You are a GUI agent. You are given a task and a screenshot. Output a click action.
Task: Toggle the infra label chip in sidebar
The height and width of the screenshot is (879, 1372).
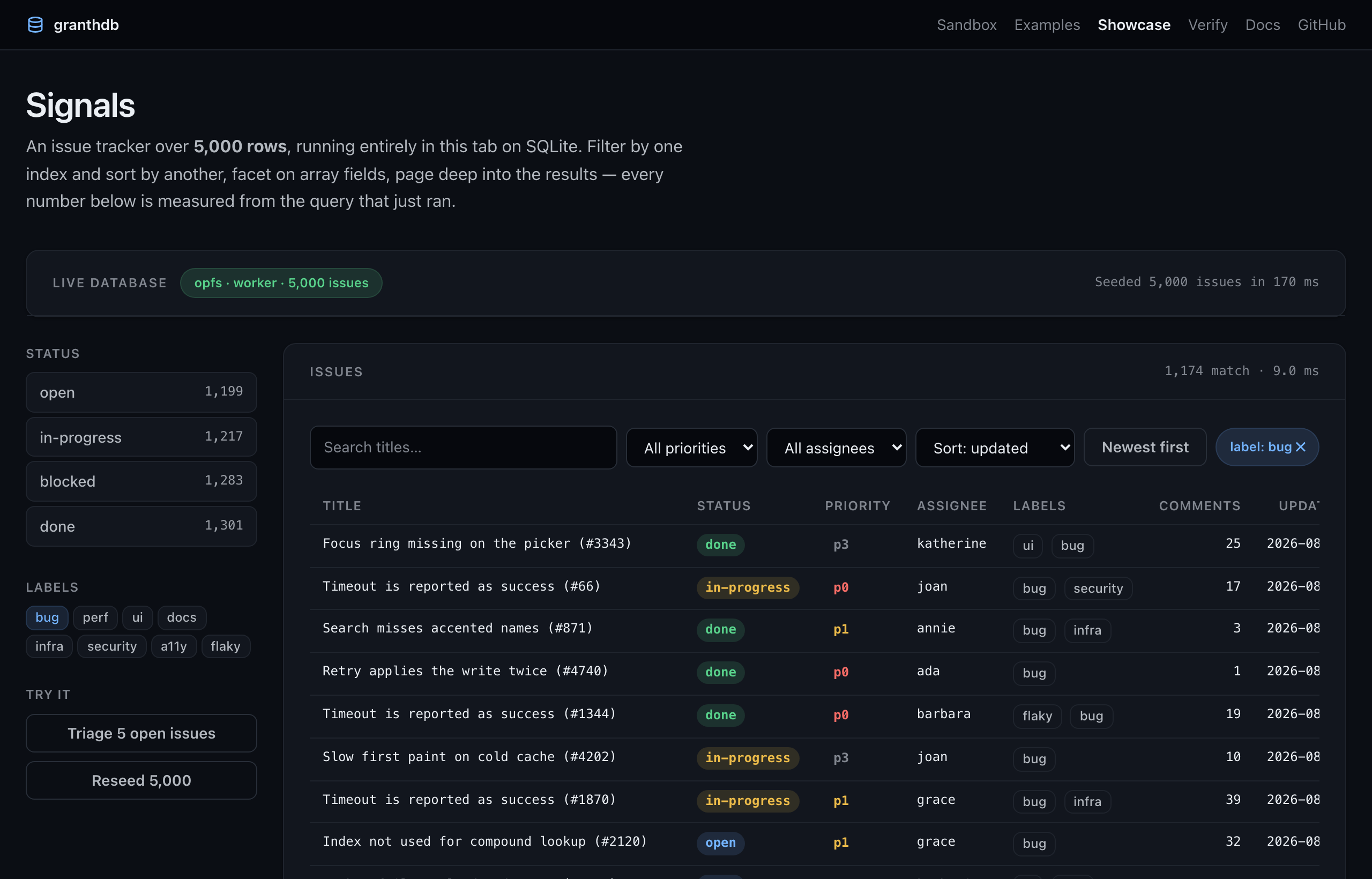tap(49, 646)
